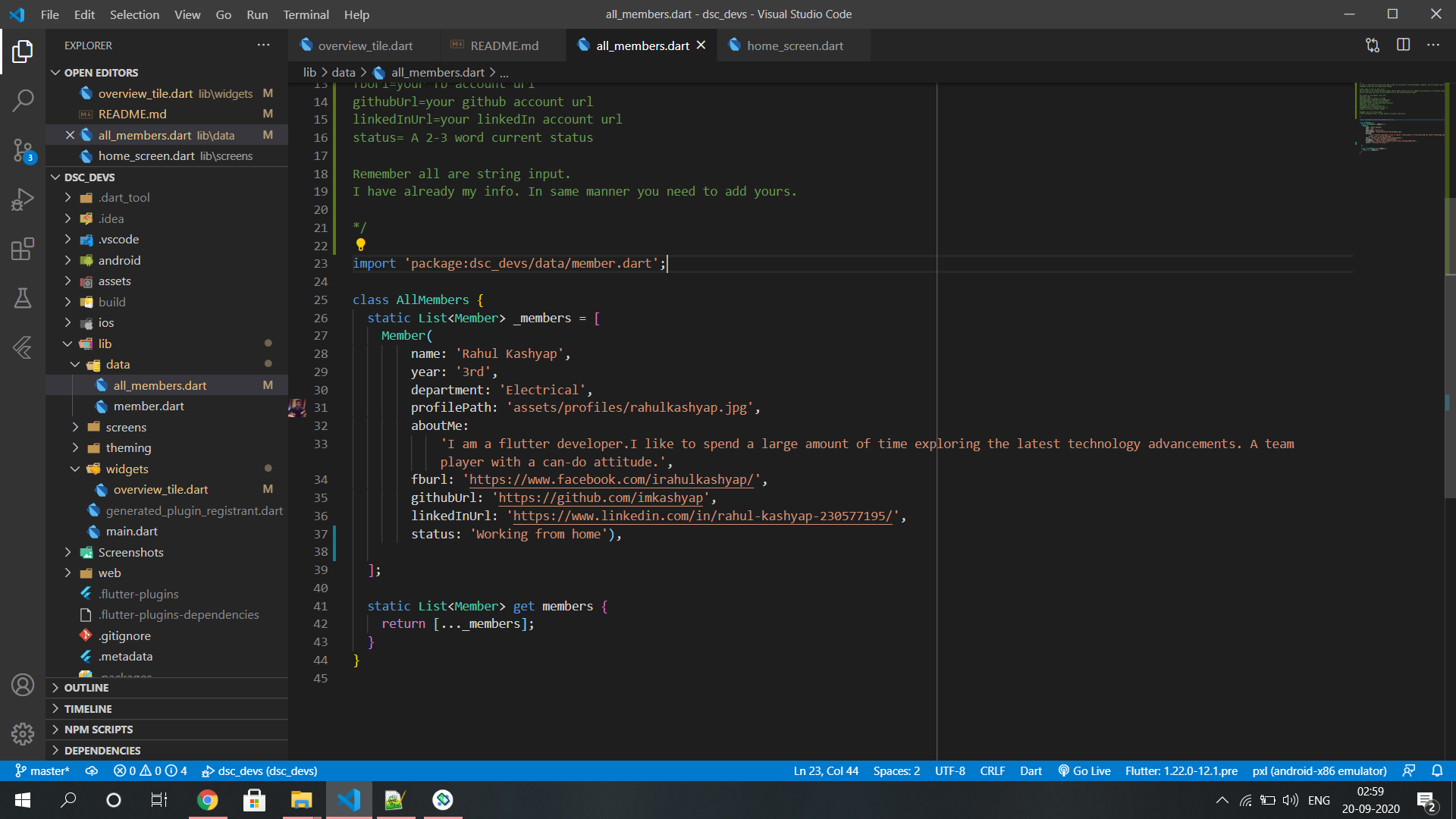The width and height of the screenshot is (1456, 819).
Task: Open the Extensions view
Action: coord(23,249)
